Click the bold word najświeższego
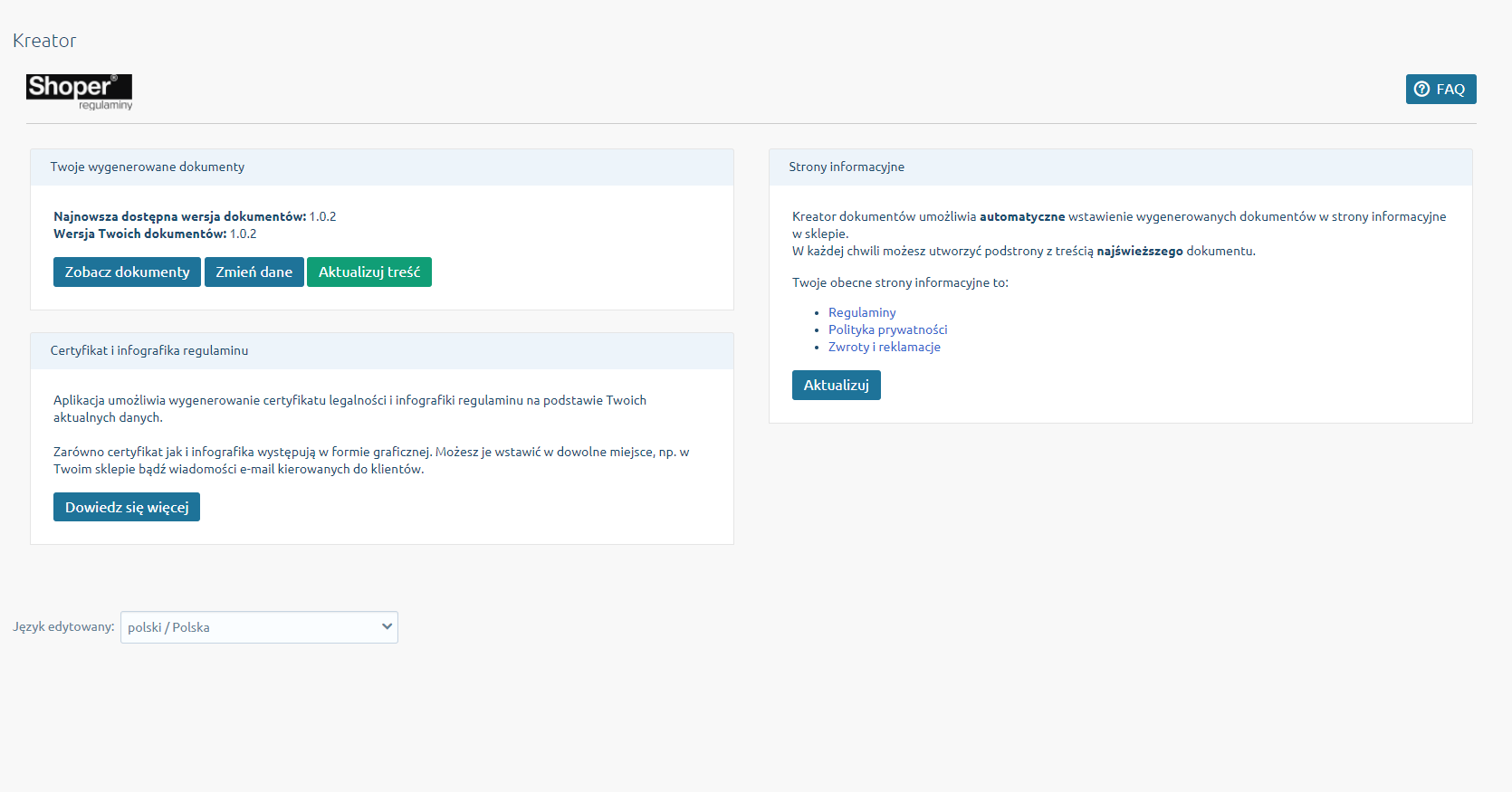The image size is (1512, 792). pos(1140,251)
